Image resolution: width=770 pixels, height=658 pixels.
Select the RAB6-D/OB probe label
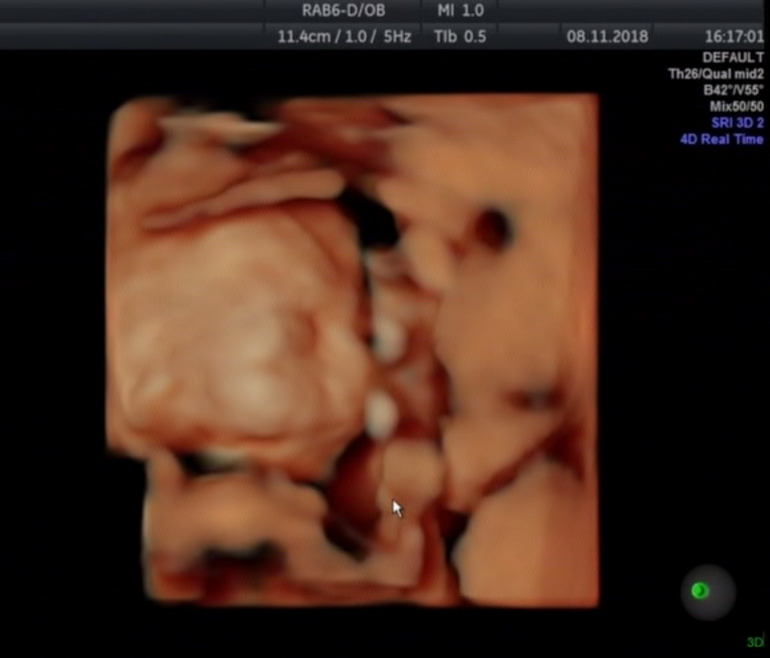pos(346,11)
